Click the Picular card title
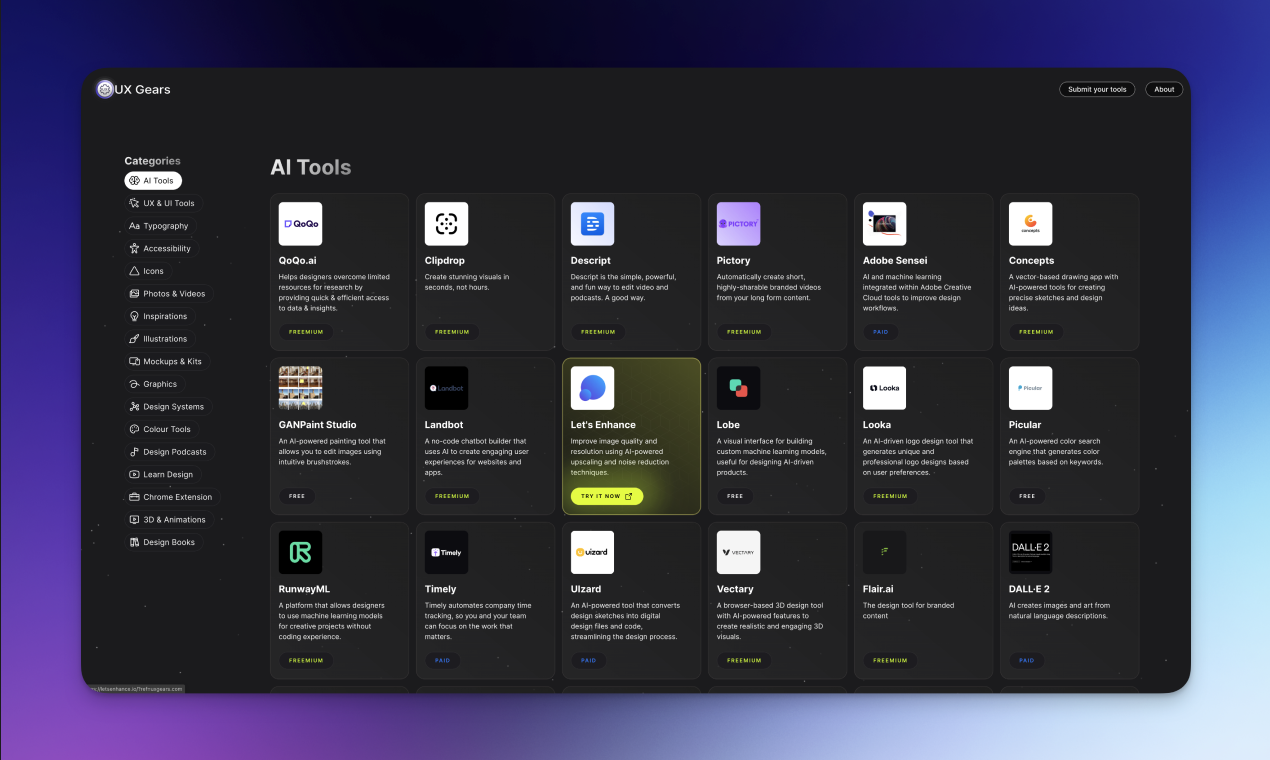The image size is (1270, 760). [x=1025, y=424]
